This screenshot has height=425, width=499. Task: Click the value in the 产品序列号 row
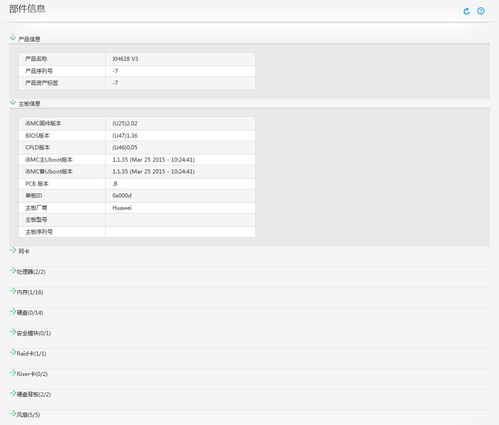tap(115, 71)
